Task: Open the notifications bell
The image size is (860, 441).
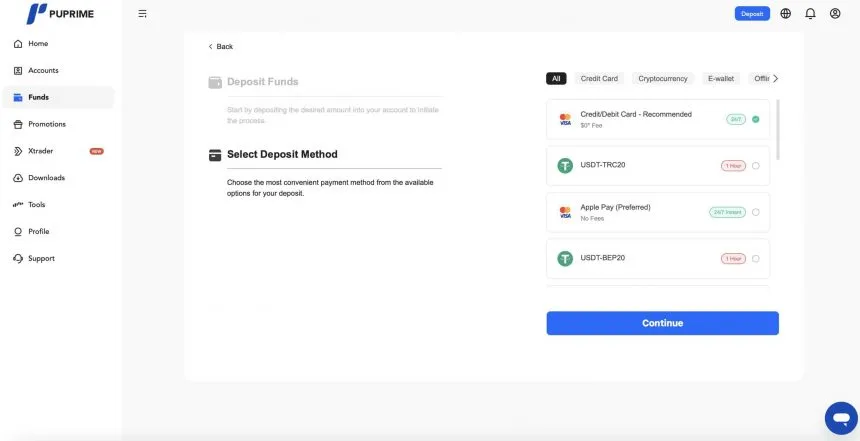Action: (x=810, y=14)
